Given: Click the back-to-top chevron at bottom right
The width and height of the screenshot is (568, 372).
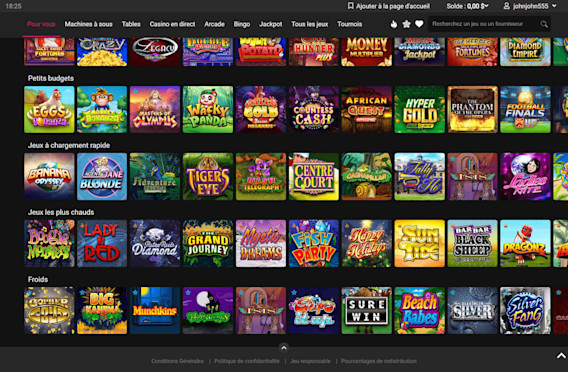Looking at the screenshot, I should (561, 356).
